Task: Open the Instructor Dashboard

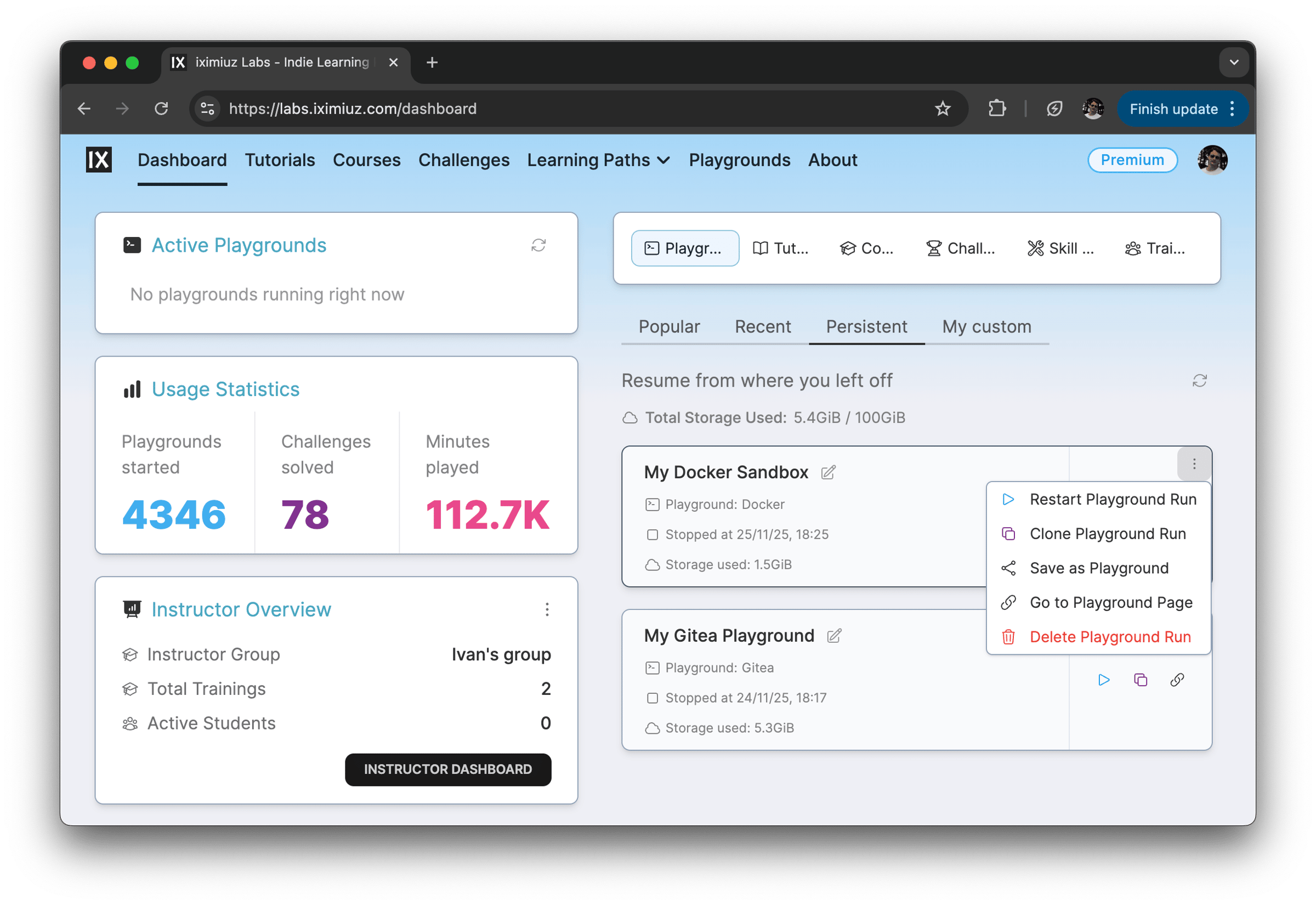Action: tap(448, 770)
